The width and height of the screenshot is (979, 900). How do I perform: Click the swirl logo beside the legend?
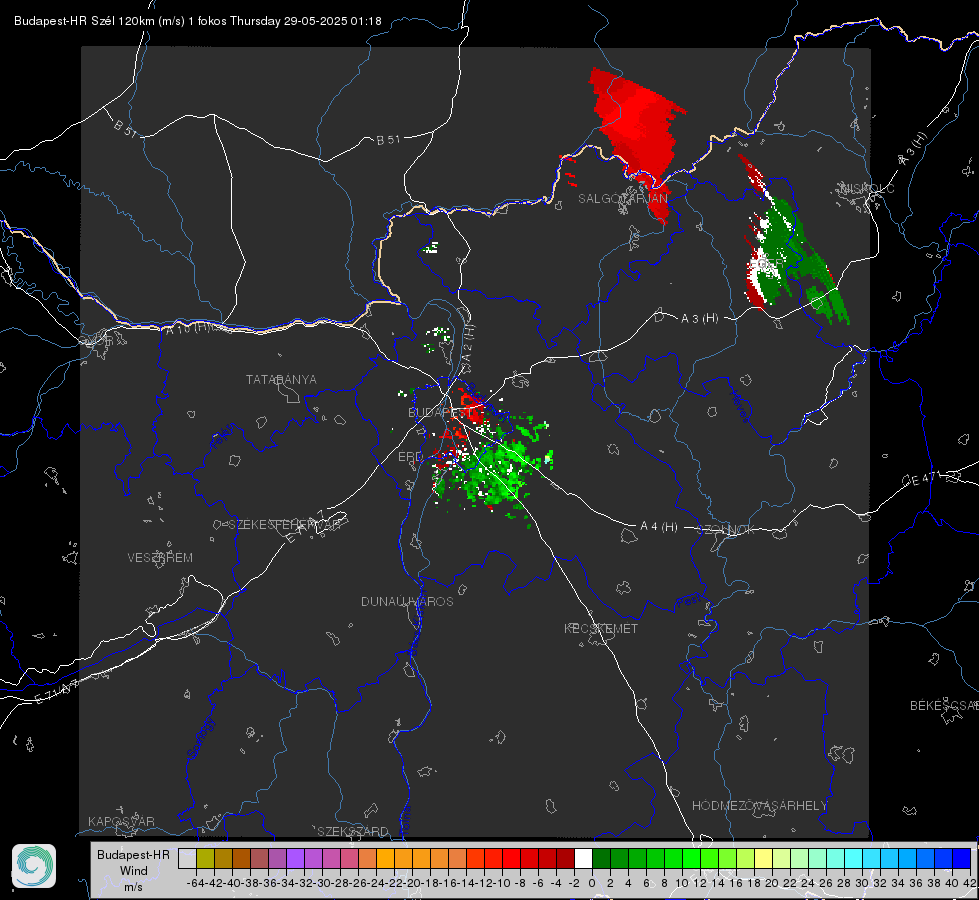click(x=34, y=866)
